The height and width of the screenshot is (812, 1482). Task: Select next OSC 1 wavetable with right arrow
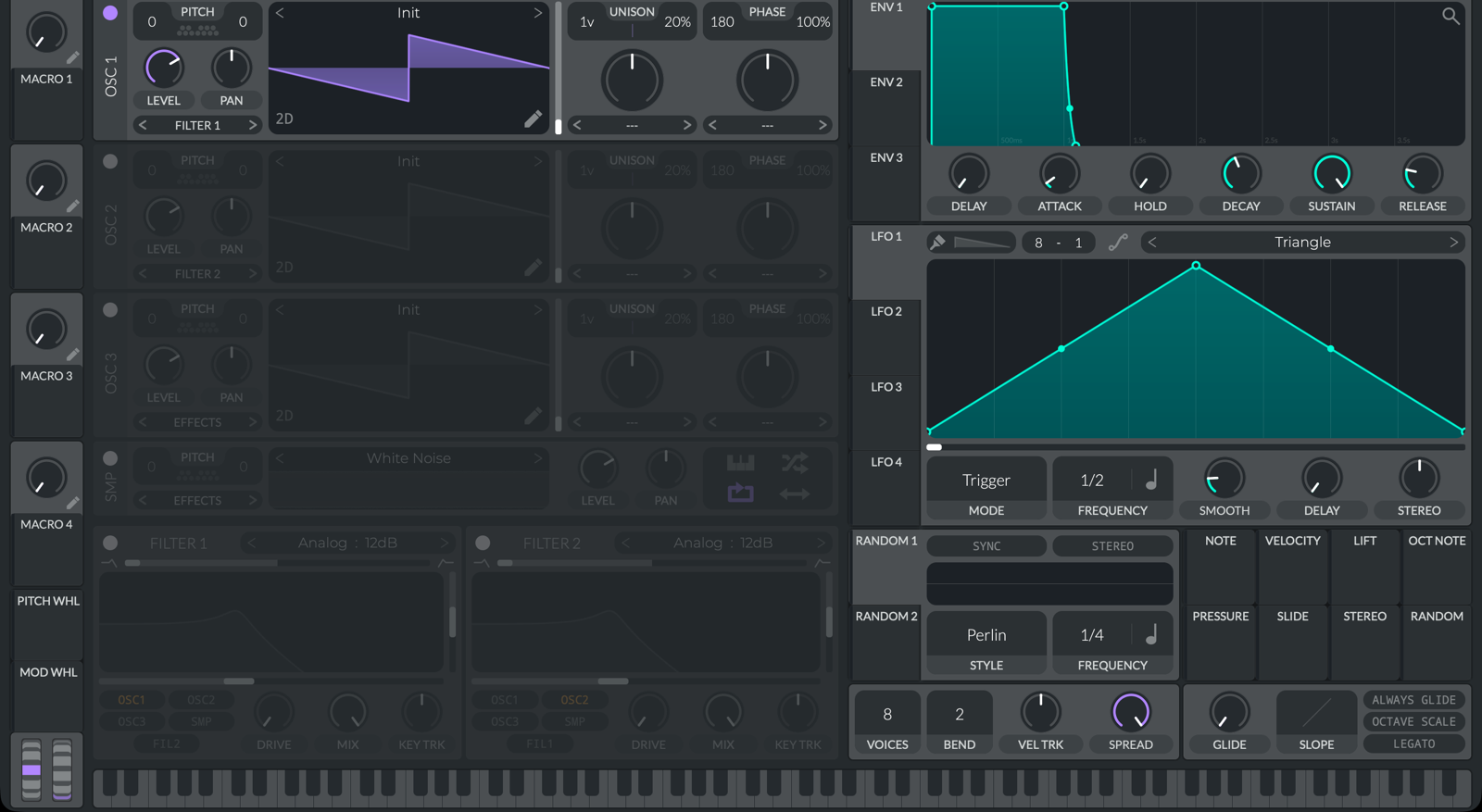(537, 13)
